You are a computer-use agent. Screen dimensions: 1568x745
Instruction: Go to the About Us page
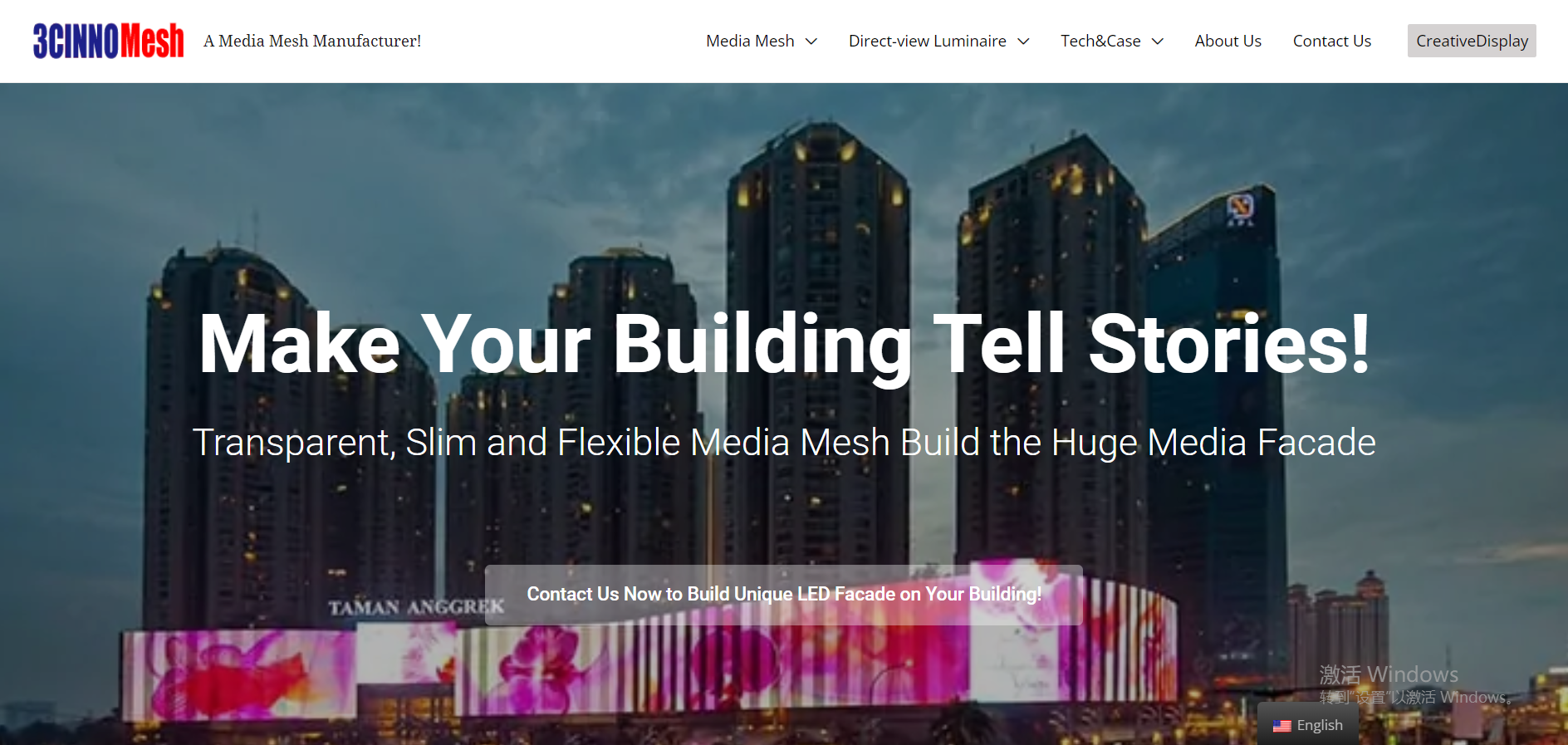pos(1227,41)
